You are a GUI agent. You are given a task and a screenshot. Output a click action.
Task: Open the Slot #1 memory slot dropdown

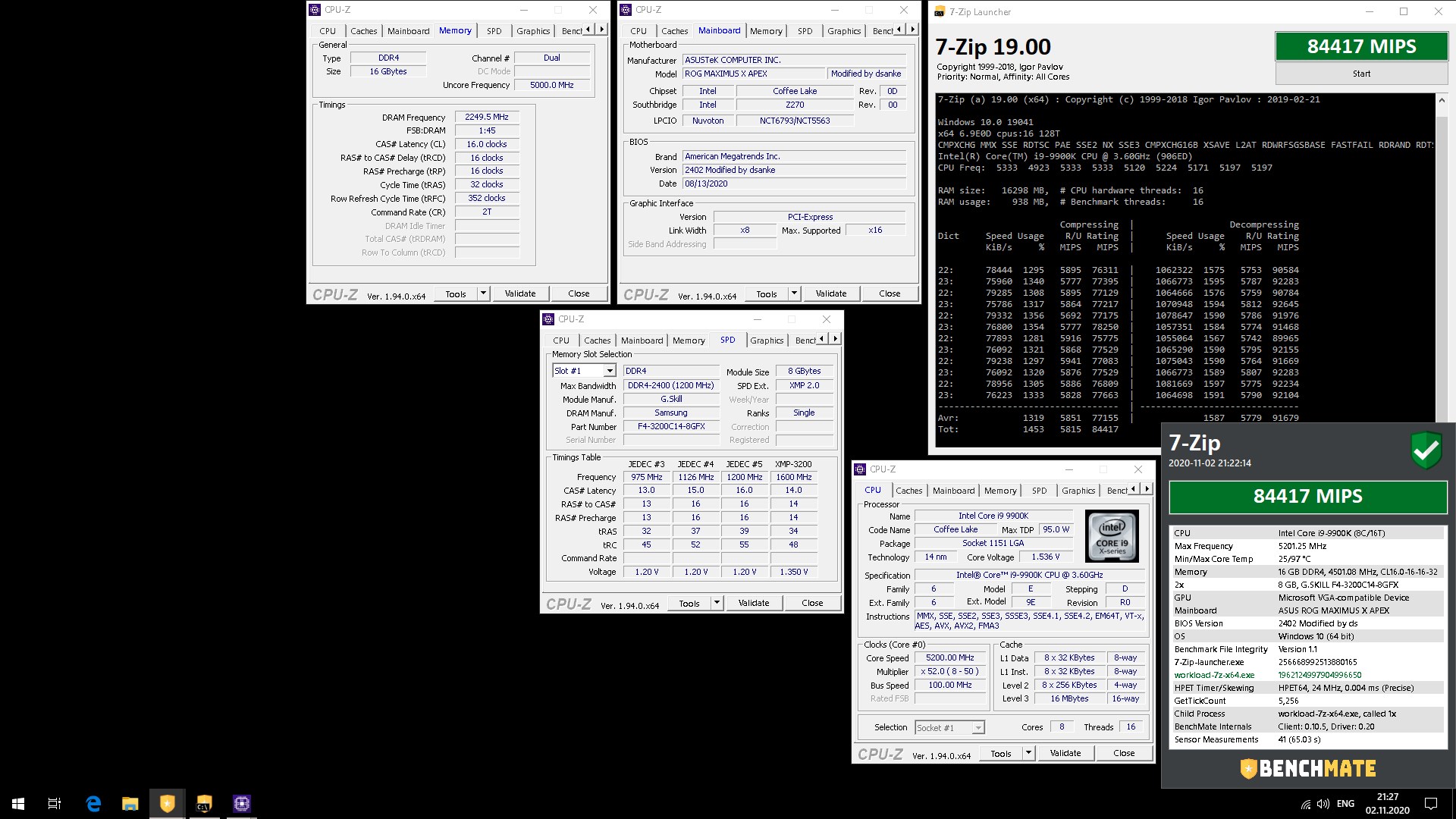pyautogui.click(x=609, y=371)
